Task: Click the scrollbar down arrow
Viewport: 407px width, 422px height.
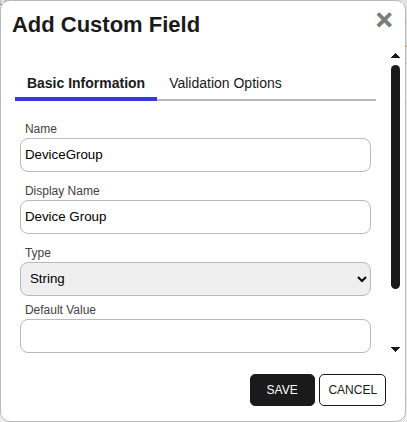Action: point(395,349)
